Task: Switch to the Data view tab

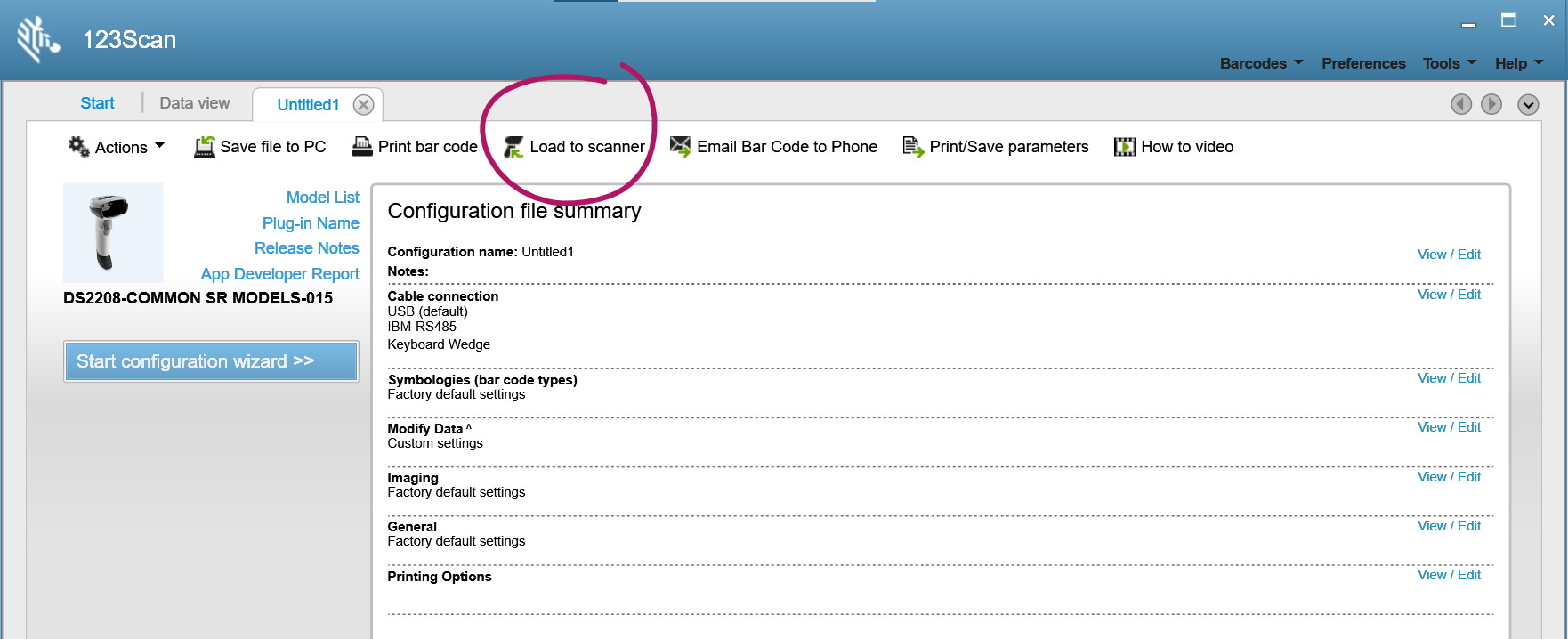Action: [x=195, y=103]
